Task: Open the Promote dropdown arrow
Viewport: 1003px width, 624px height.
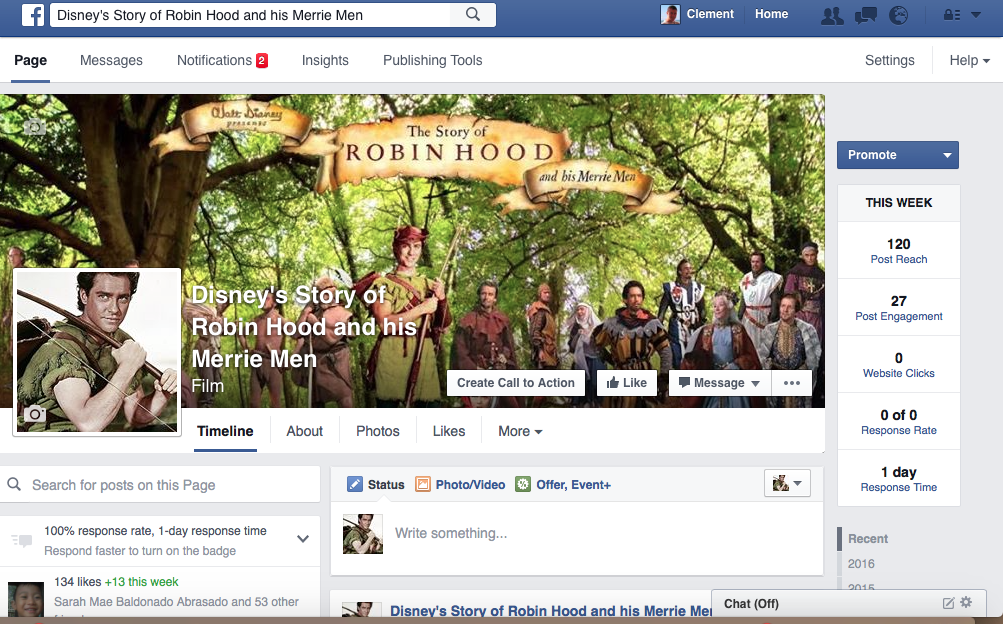Action: (x=947, y=155)
